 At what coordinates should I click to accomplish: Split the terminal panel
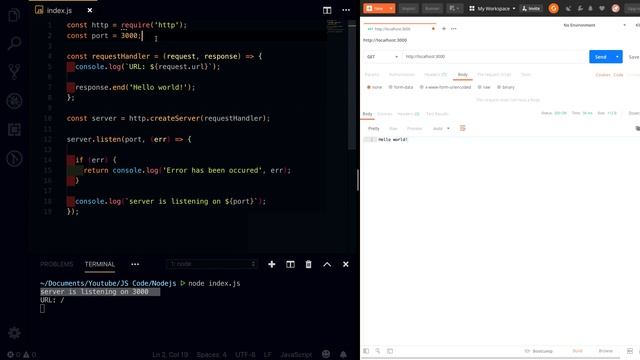(290, 264)
